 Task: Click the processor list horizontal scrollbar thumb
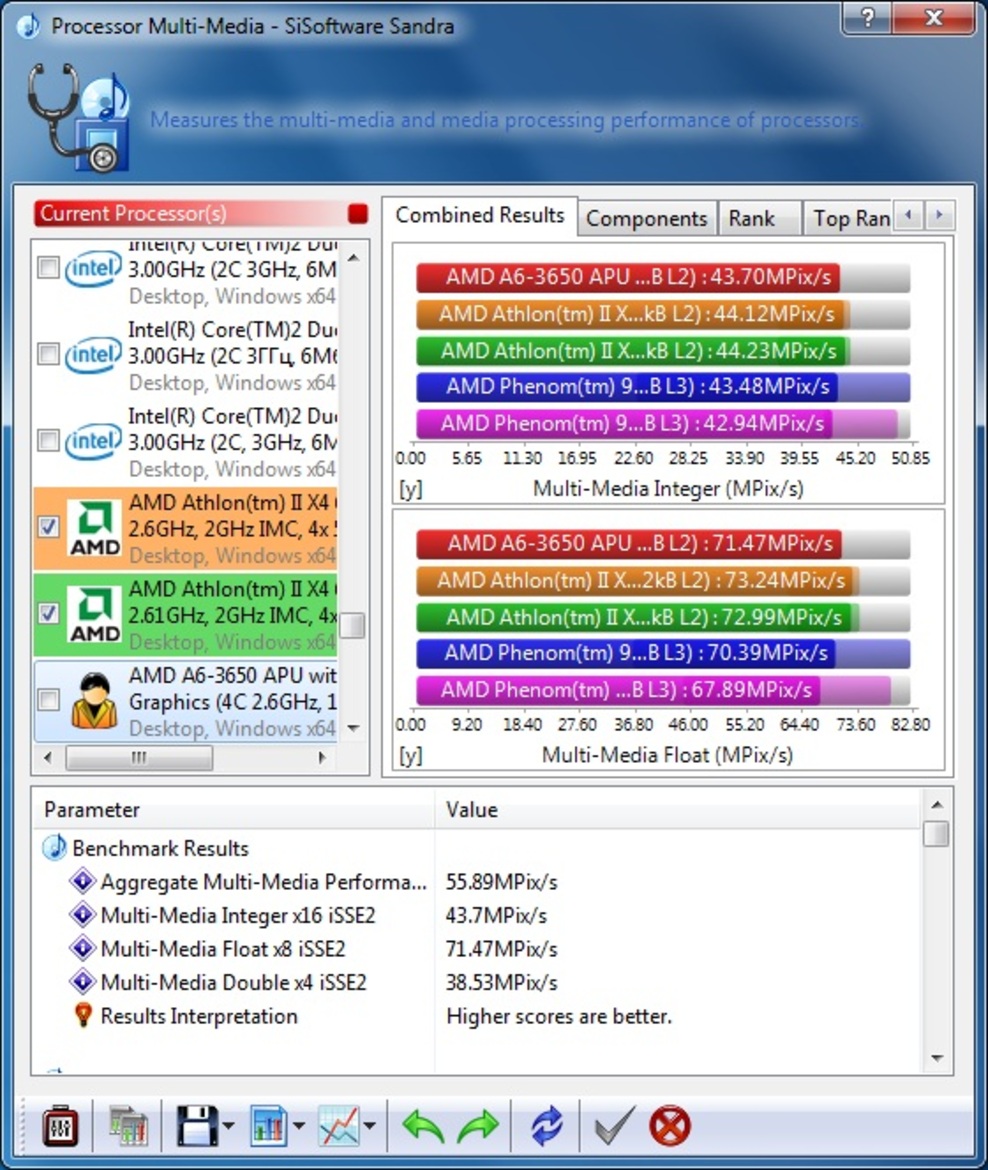[x=139, y=758]
